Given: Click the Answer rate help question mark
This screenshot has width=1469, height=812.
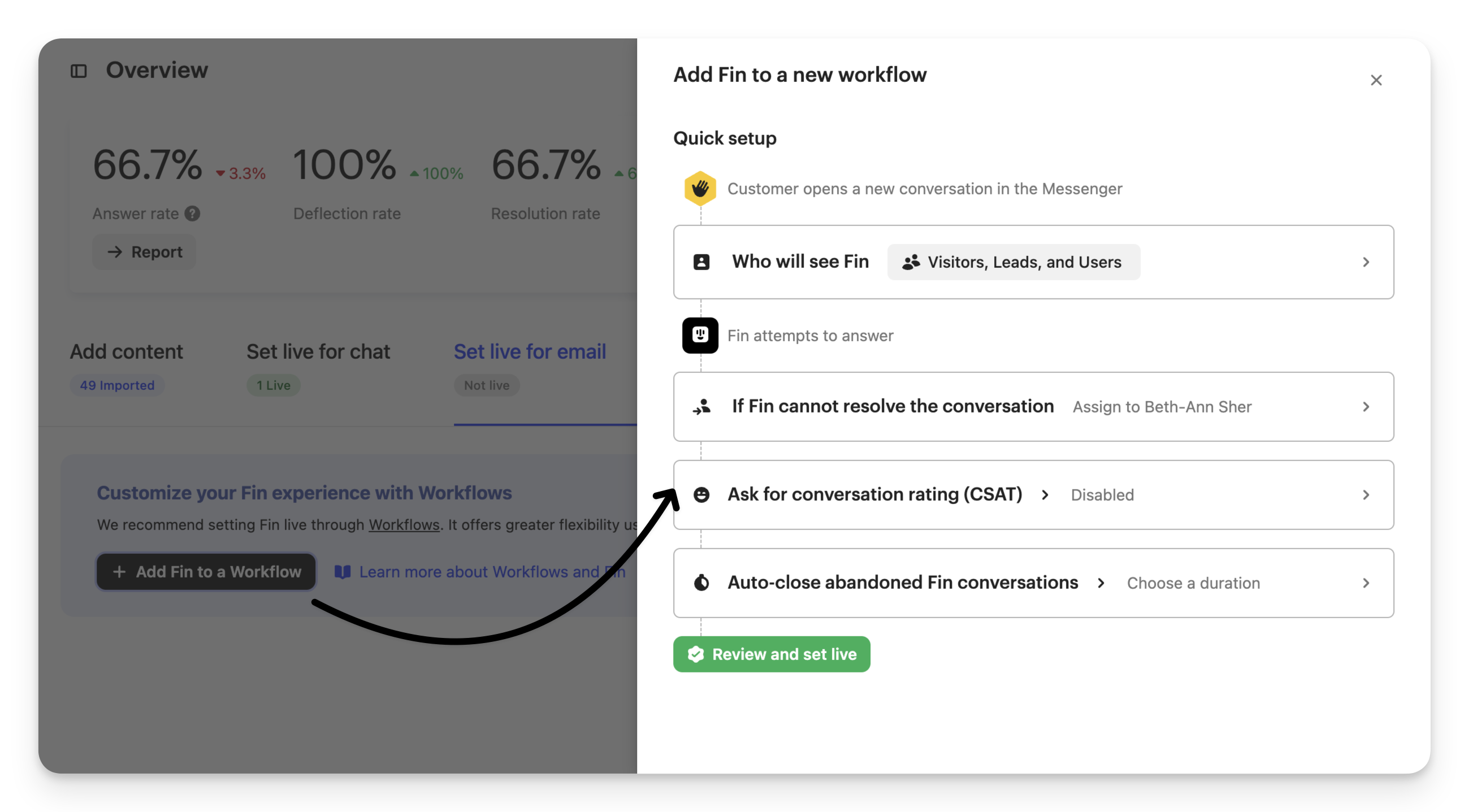Looking at the screenshot, I should 192,213.
